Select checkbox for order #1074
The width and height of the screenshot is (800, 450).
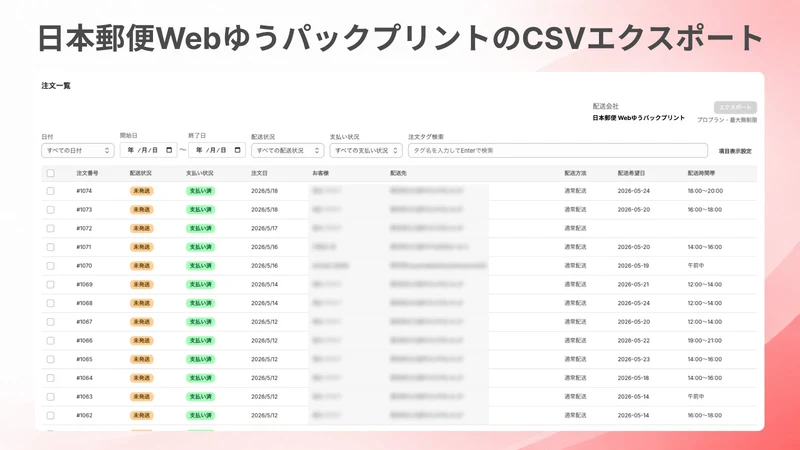click(x=51, y=191)
